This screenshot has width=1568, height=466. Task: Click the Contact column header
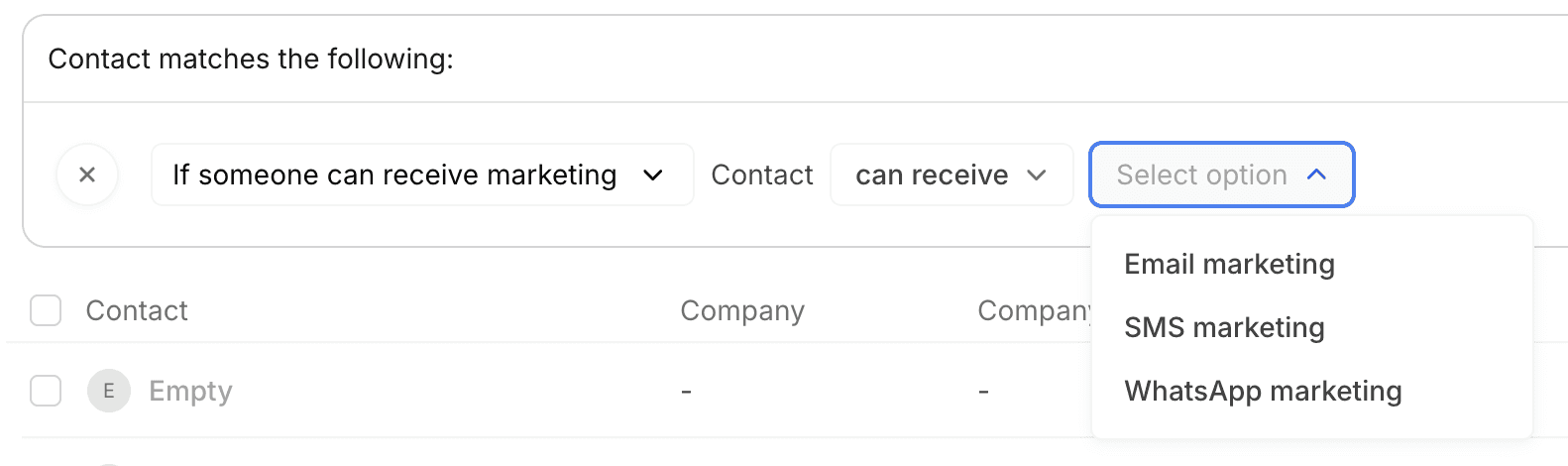coord(137,310)
